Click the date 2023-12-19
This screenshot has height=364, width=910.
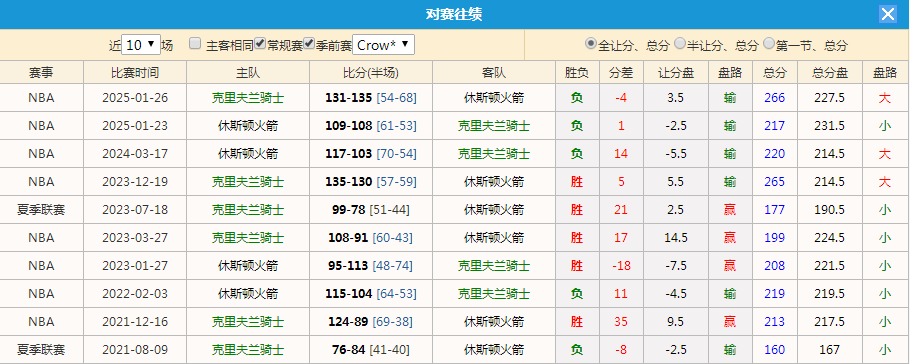(135, 182)
